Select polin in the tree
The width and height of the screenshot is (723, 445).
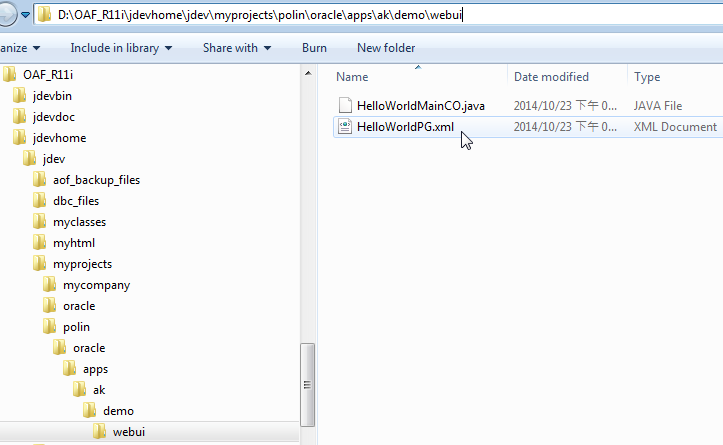[x=76, y=327]
